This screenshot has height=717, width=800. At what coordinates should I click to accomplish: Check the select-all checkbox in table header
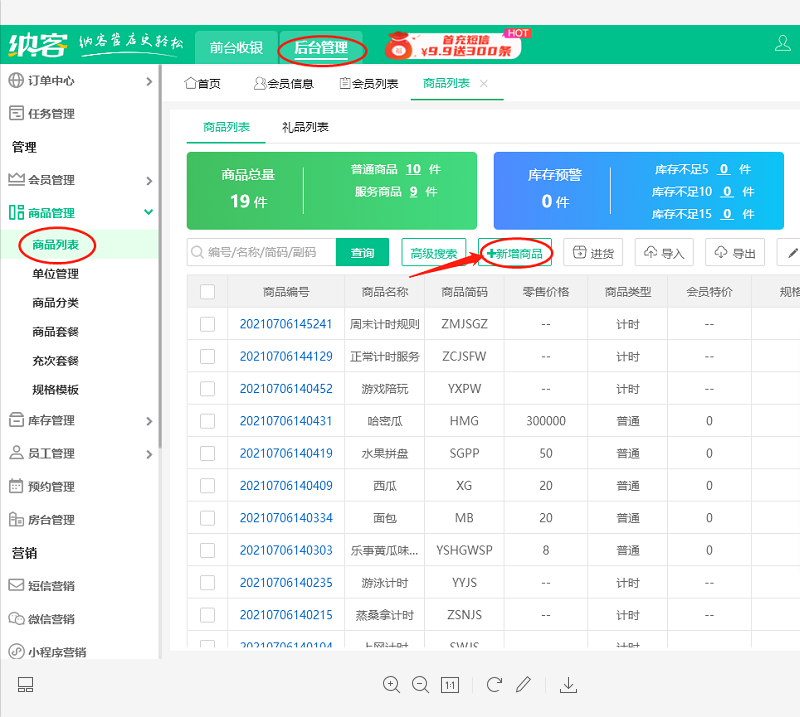207,292
